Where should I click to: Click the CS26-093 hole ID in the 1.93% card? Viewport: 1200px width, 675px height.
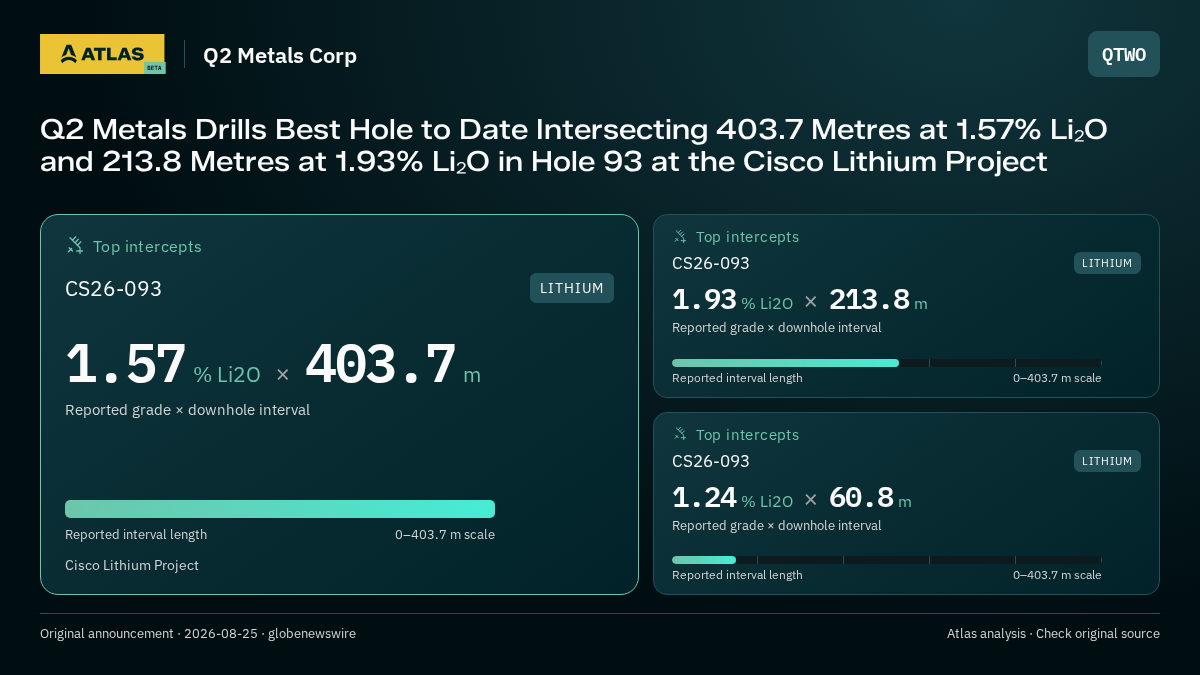[710, 263]
